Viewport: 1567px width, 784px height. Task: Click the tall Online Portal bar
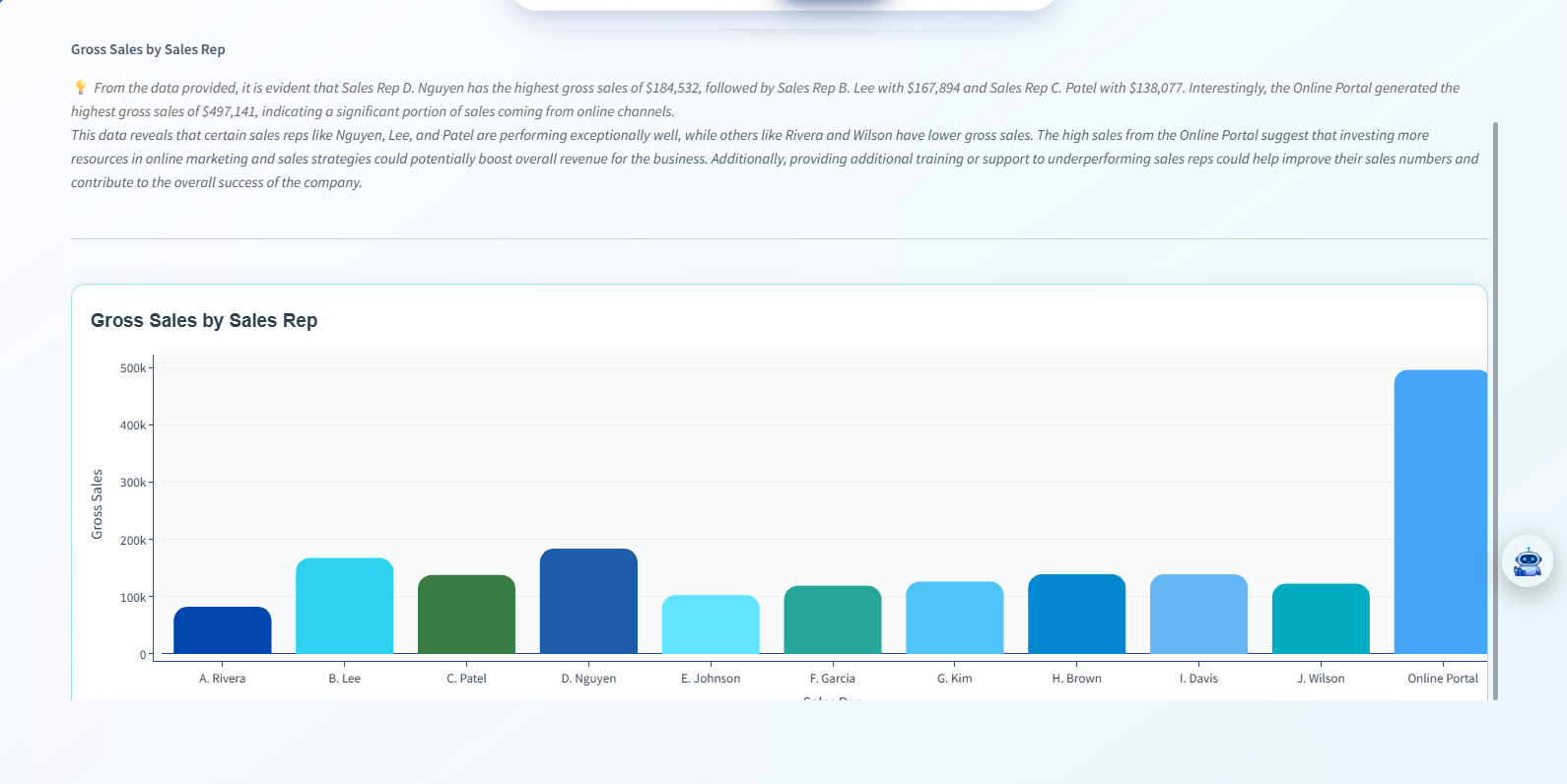pyautogui.click(x=1440, y=512)
